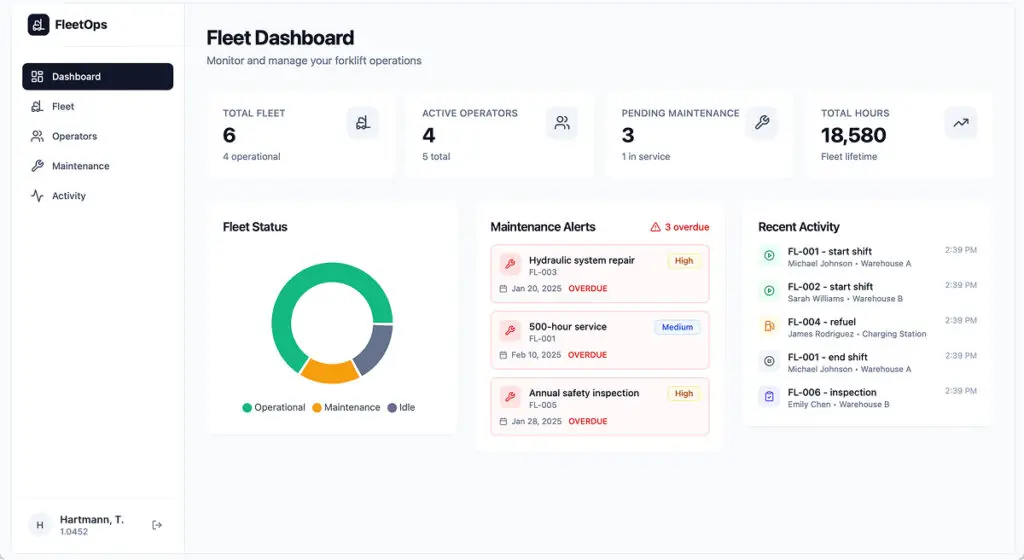Select Activity in the sidebar navigation
This screenshot has height=560, width=1024.
(68, 196)
